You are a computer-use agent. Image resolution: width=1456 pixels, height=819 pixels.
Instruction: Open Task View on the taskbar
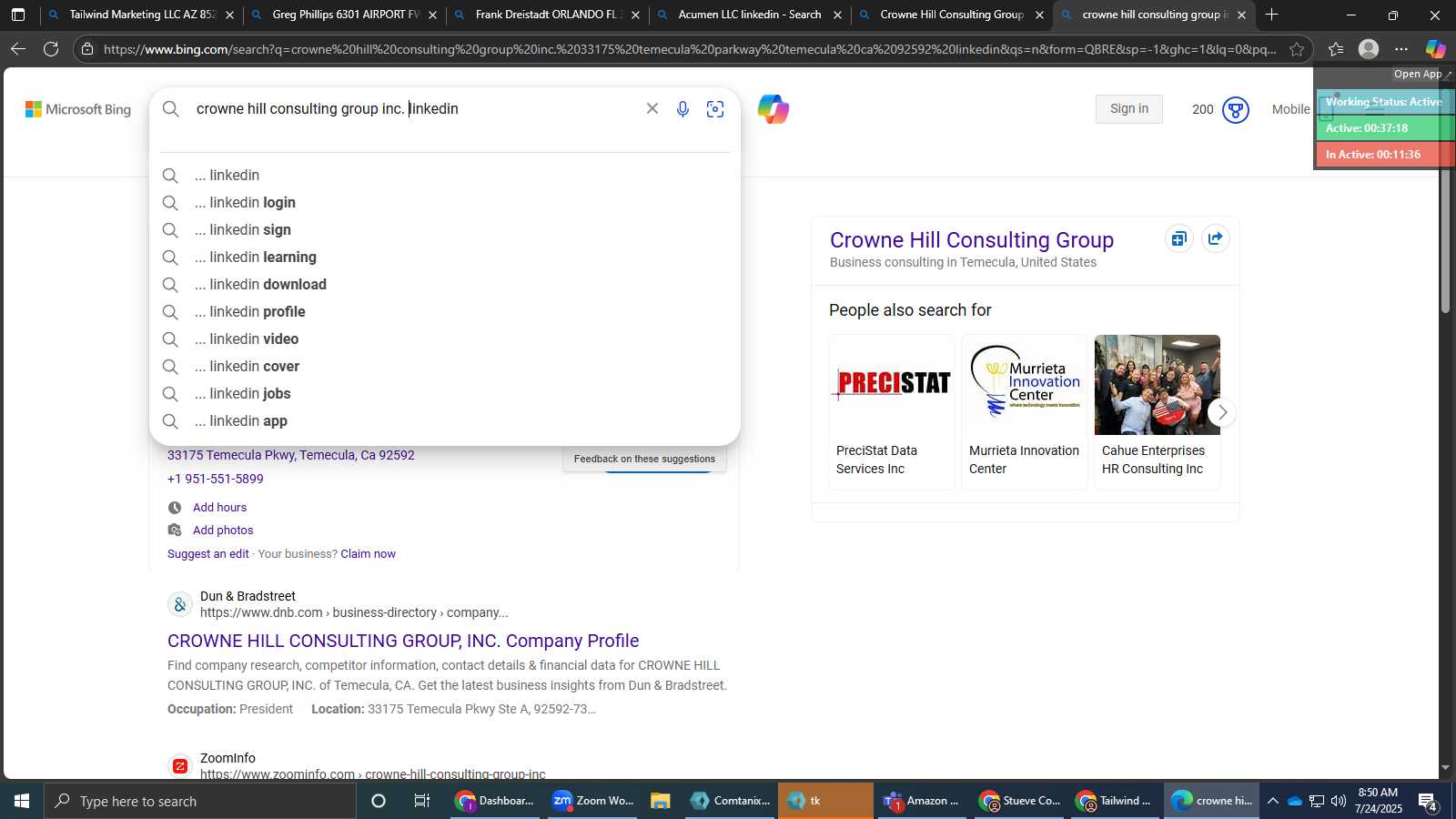coord(422,801)
